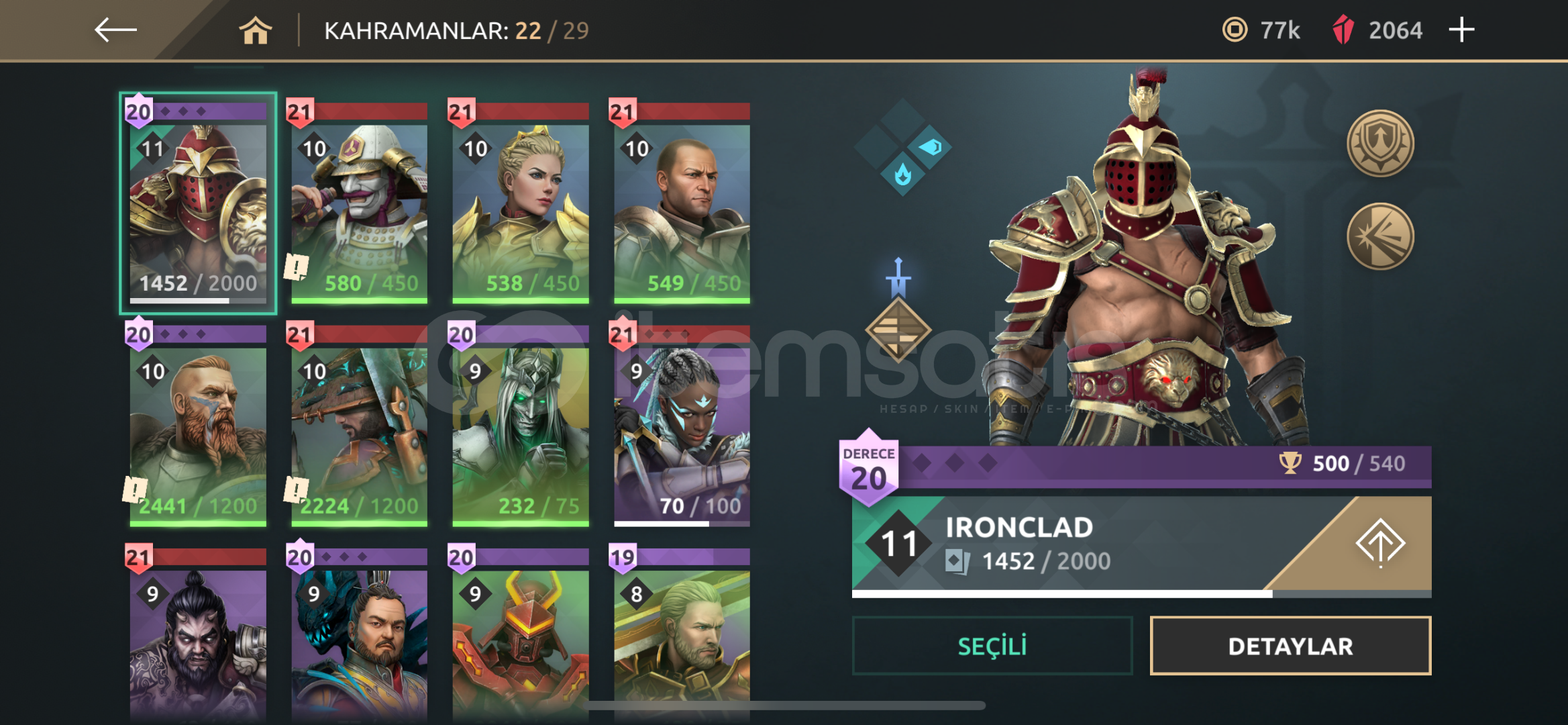The image size is (1568, 725).
Task: Select the bearded viking card 2441/1200
Action: coord(198,425)
